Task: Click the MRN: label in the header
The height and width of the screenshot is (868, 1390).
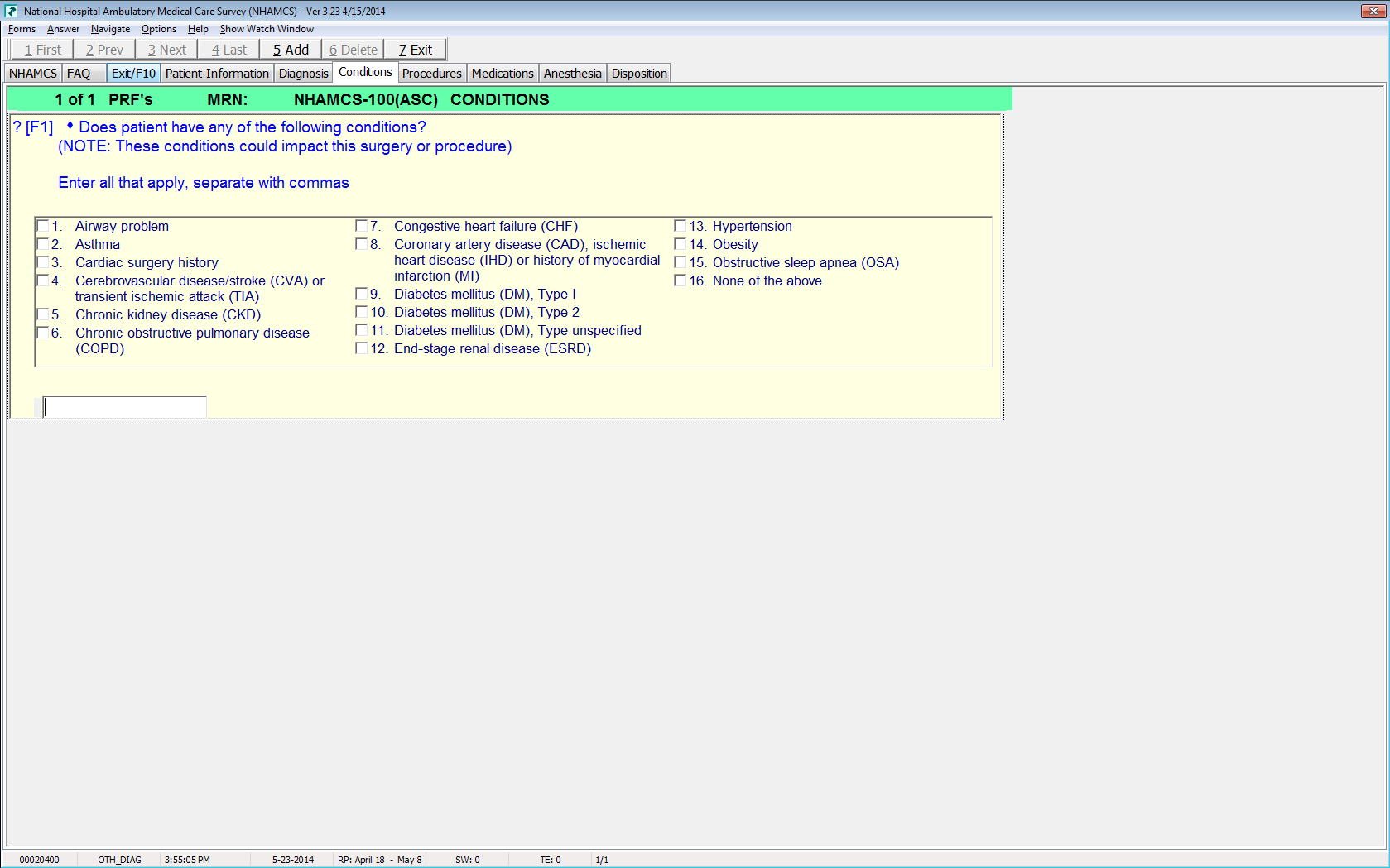Action: (x=228, y=100)
